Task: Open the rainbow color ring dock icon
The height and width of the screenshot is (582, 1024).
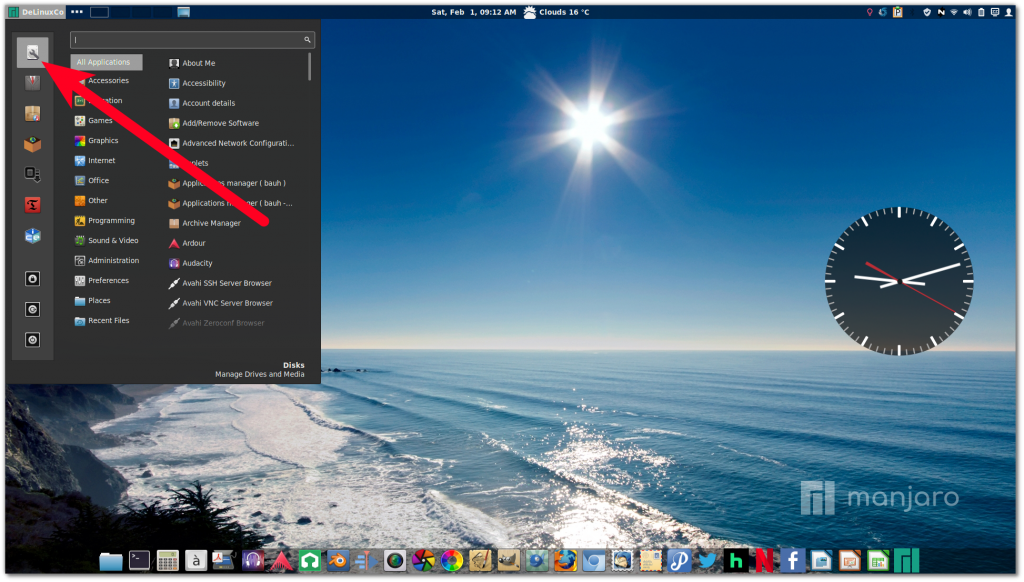Action: tap(452, 560)
